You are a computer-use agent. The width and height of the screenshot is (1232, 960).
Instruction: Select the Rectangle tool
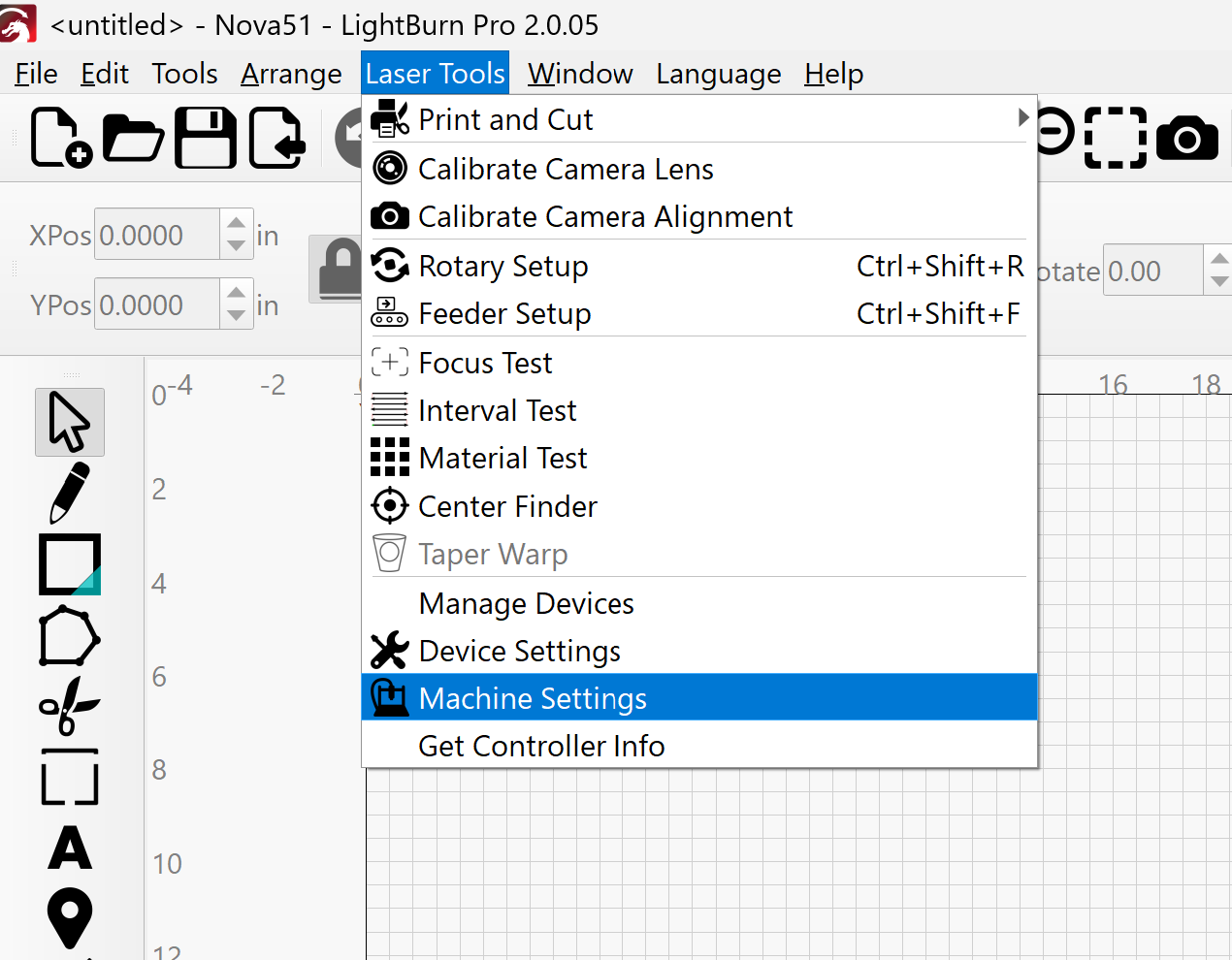click(70, 564)
